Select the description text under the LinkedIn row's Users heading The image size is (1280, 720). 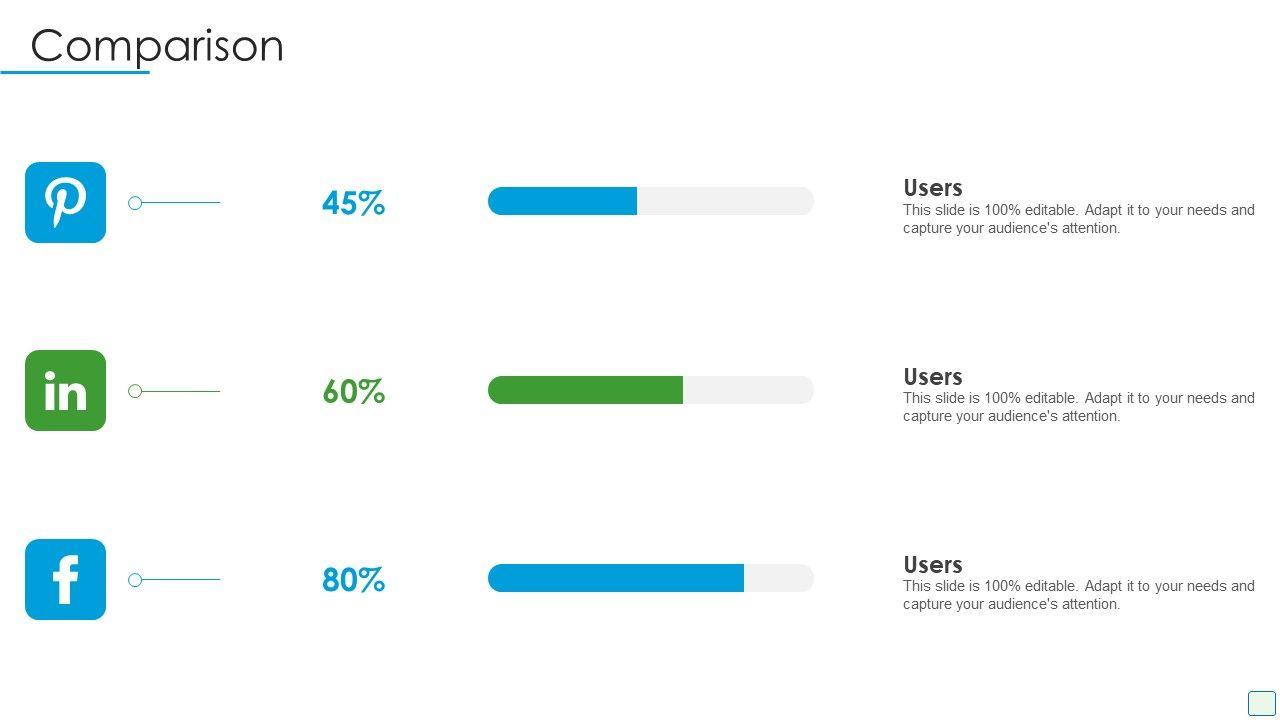tap(1078, 407)
